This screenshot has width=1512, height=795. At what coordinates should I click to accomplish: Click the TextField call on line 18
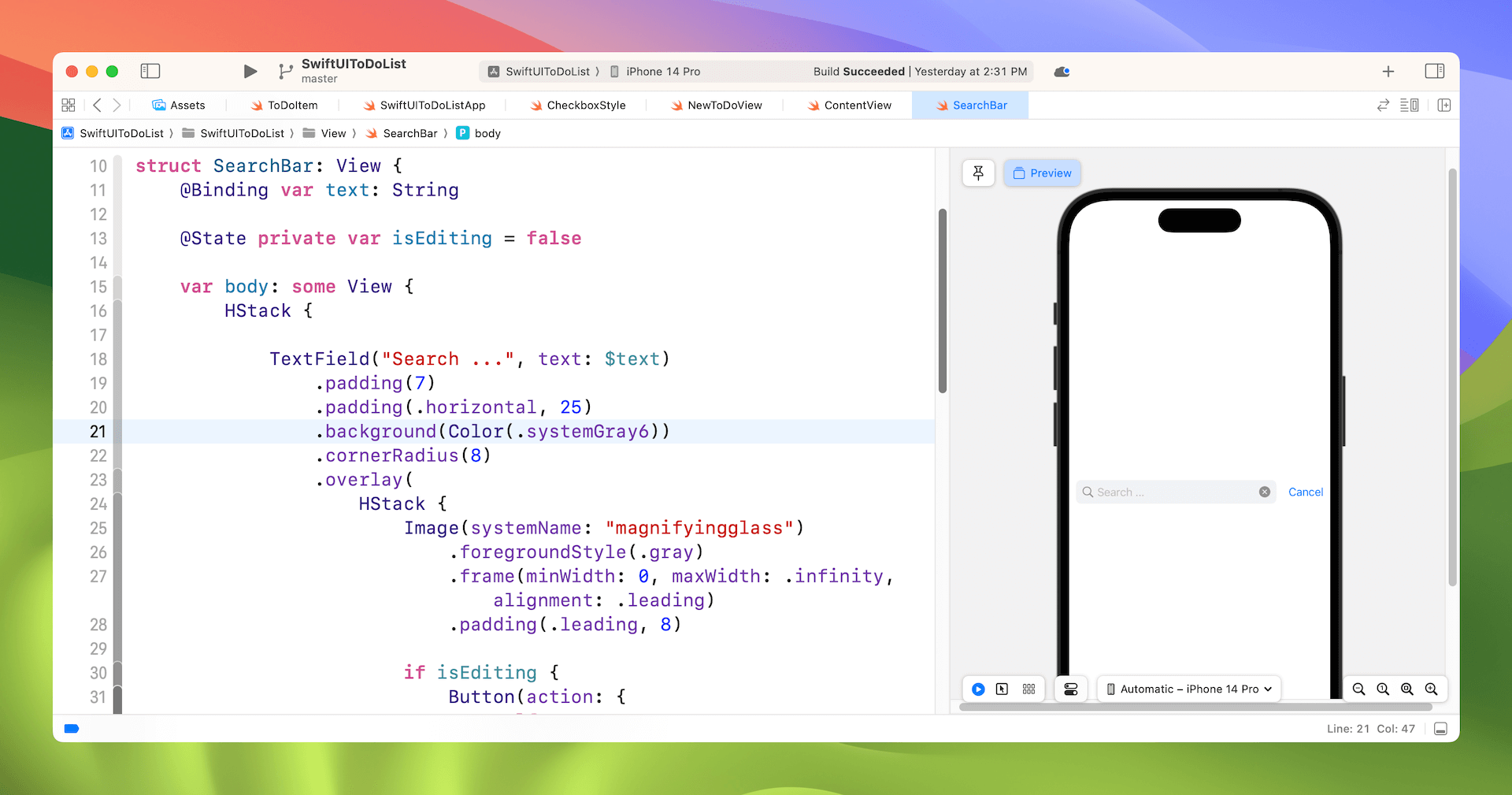(x=319, y=359)
